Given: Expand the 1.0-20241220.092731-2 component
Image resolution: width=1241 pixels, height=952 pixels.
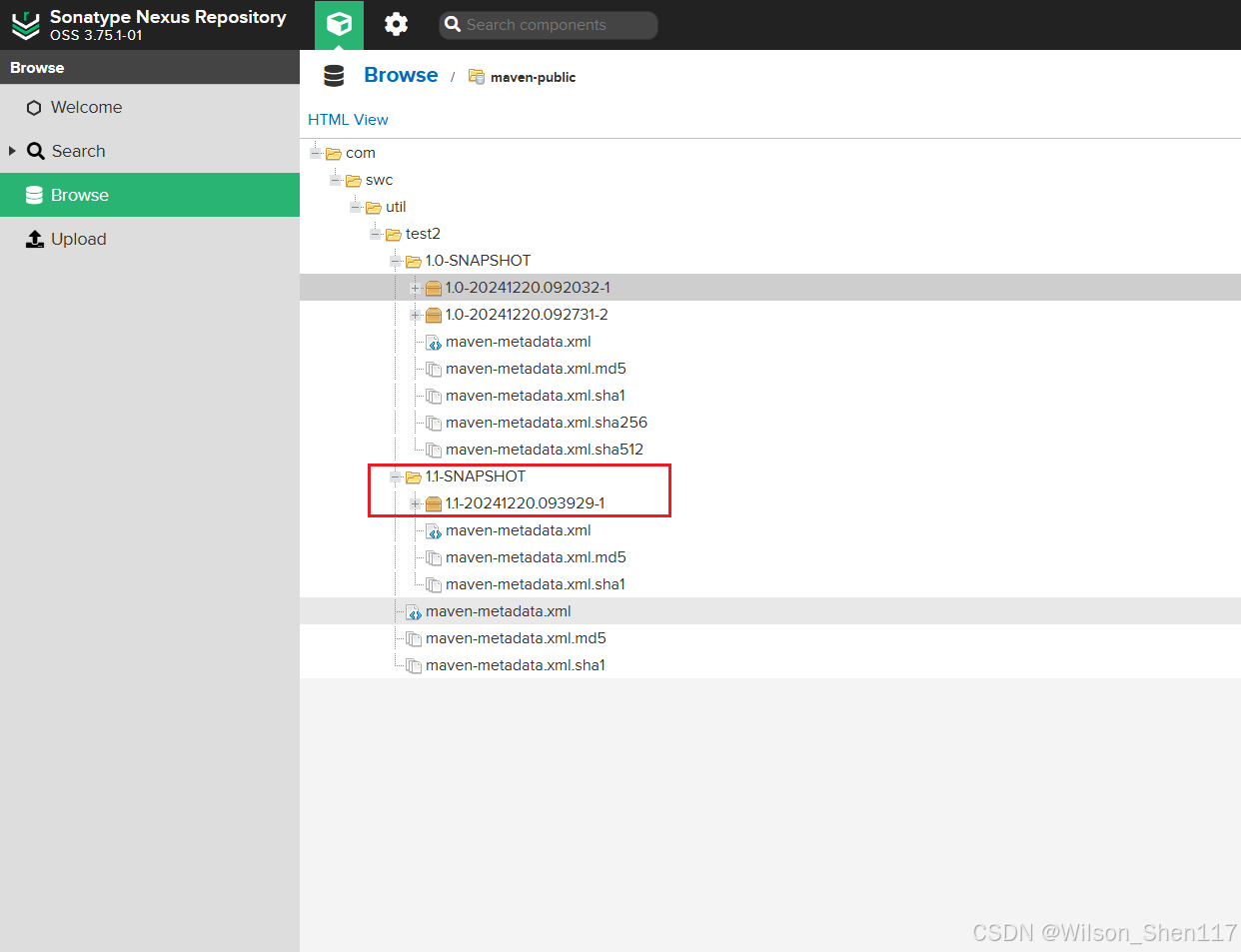Looking at the screenshot, I should pyautogui.click(x=416, y=315).
